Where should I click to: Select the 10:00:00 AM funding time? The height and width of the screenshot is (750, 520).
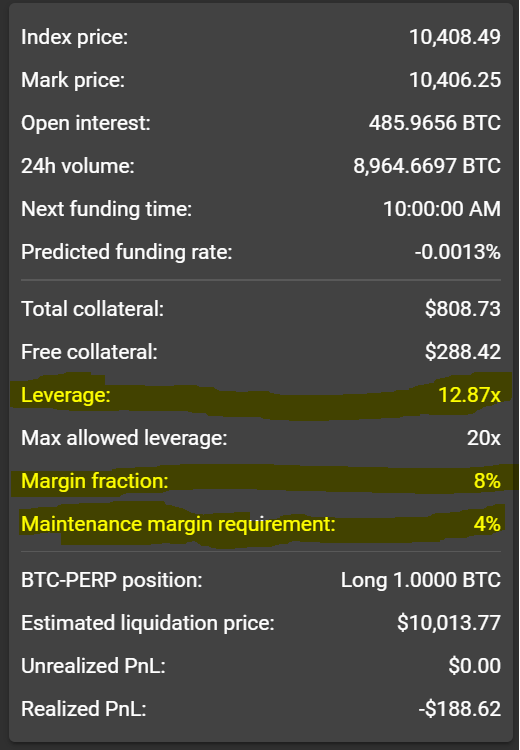(x=442, y=209)
